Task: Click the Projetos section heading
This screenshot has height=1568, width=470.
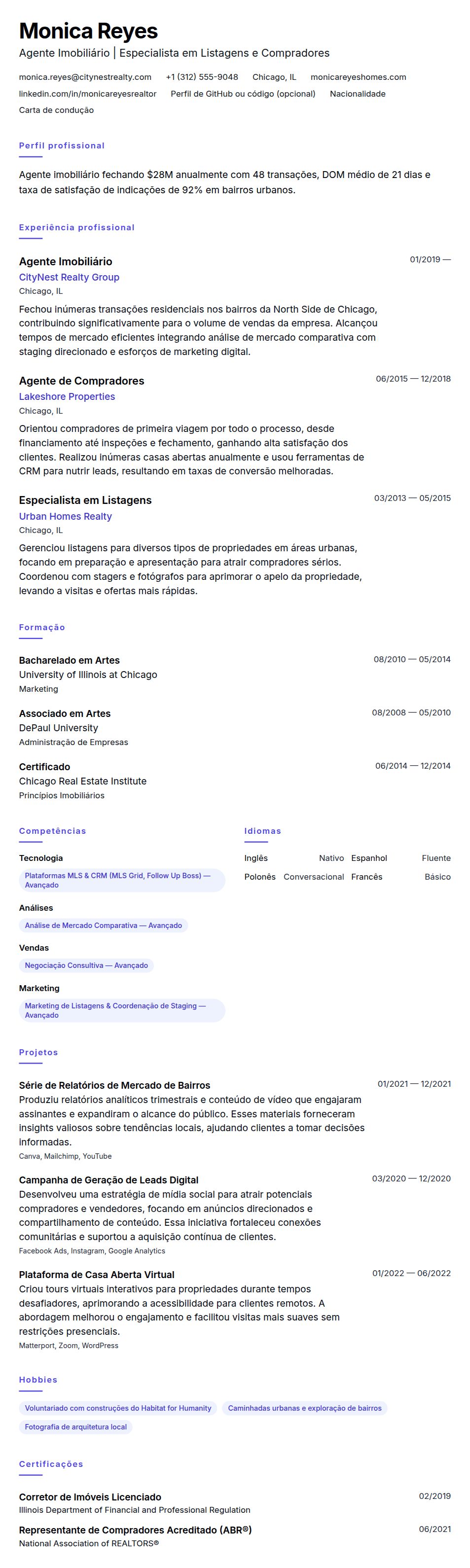Action: tap(38, 1052)
